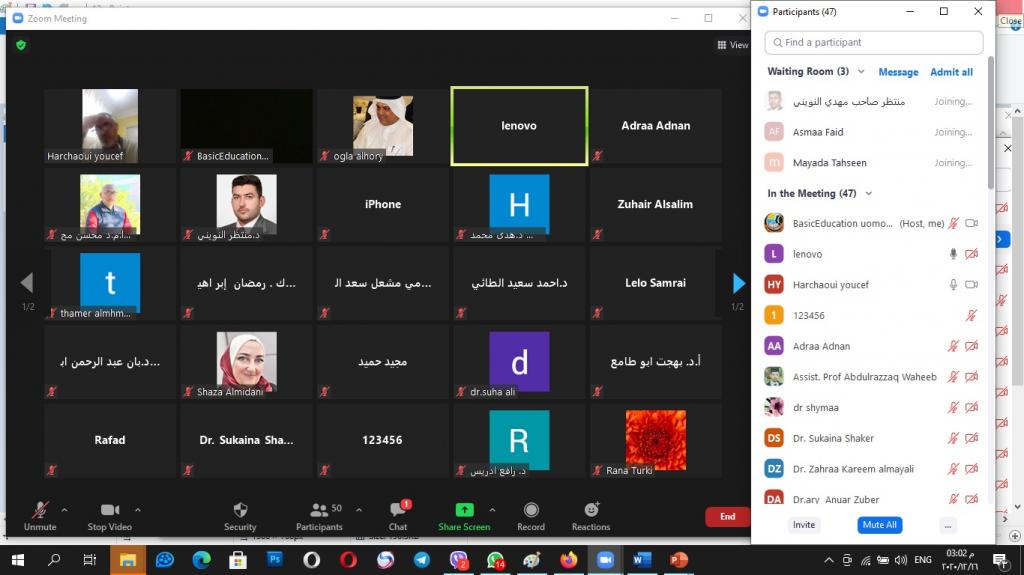This screenshot has height=575, width=1024.
Task: Click the Find a participant search field
Action: click(873, 43)
